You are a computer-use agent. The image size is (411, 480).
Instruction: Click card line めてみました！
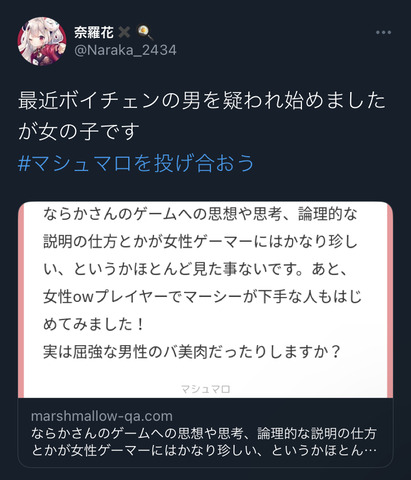(94, 324)
